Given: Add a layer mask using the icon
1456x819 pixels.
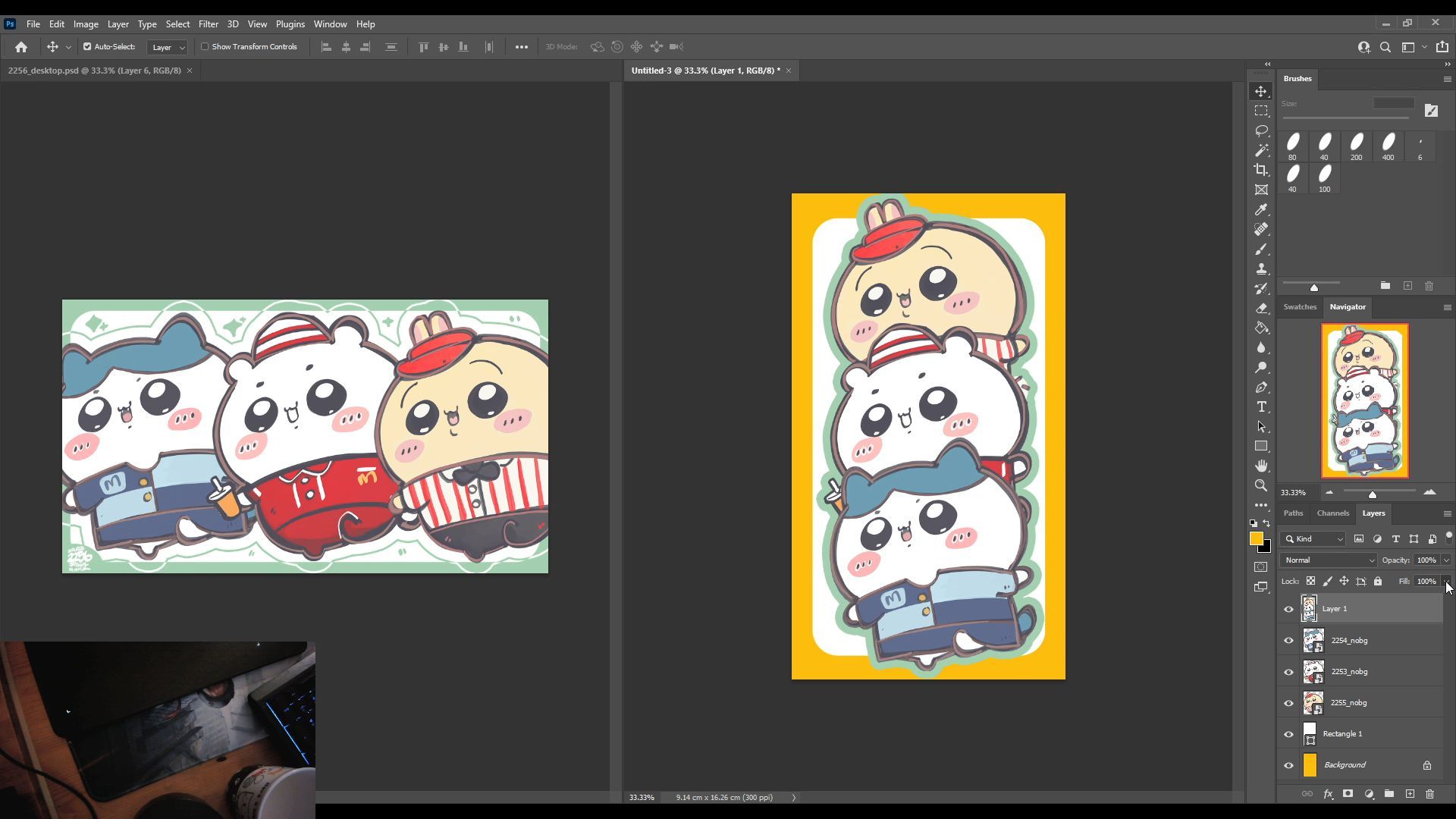Looking at the screenshot, I should point(1348,794).
